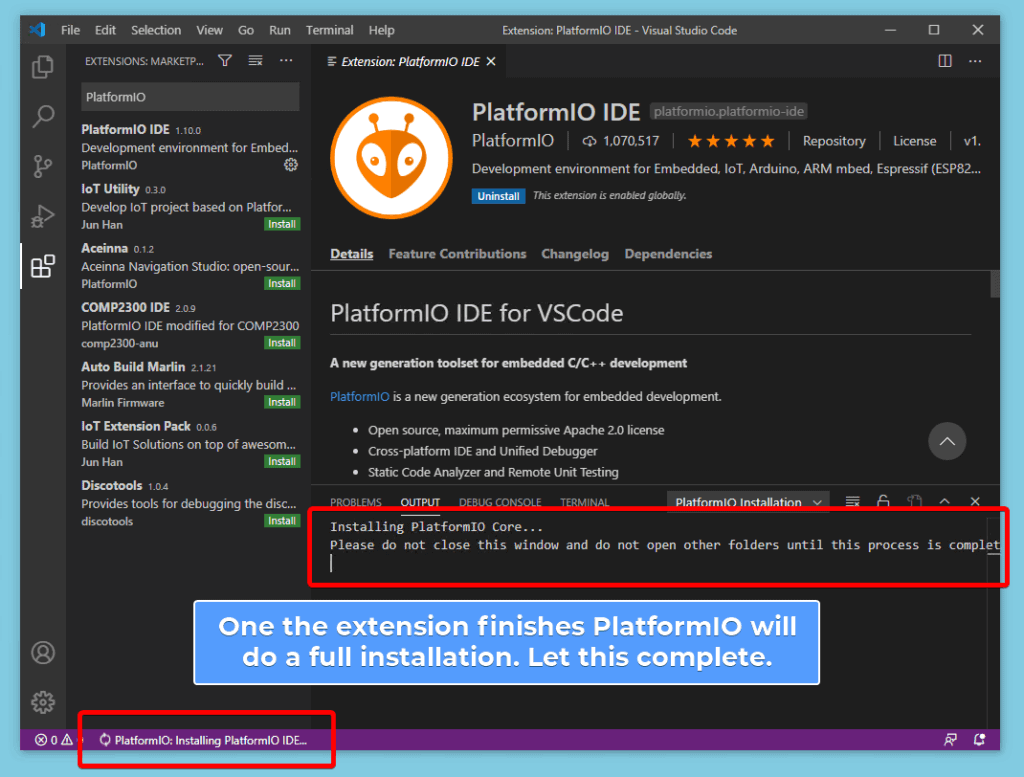Open the Terminal menu
Screen dimensions: 1024x777
click(329, 30)
